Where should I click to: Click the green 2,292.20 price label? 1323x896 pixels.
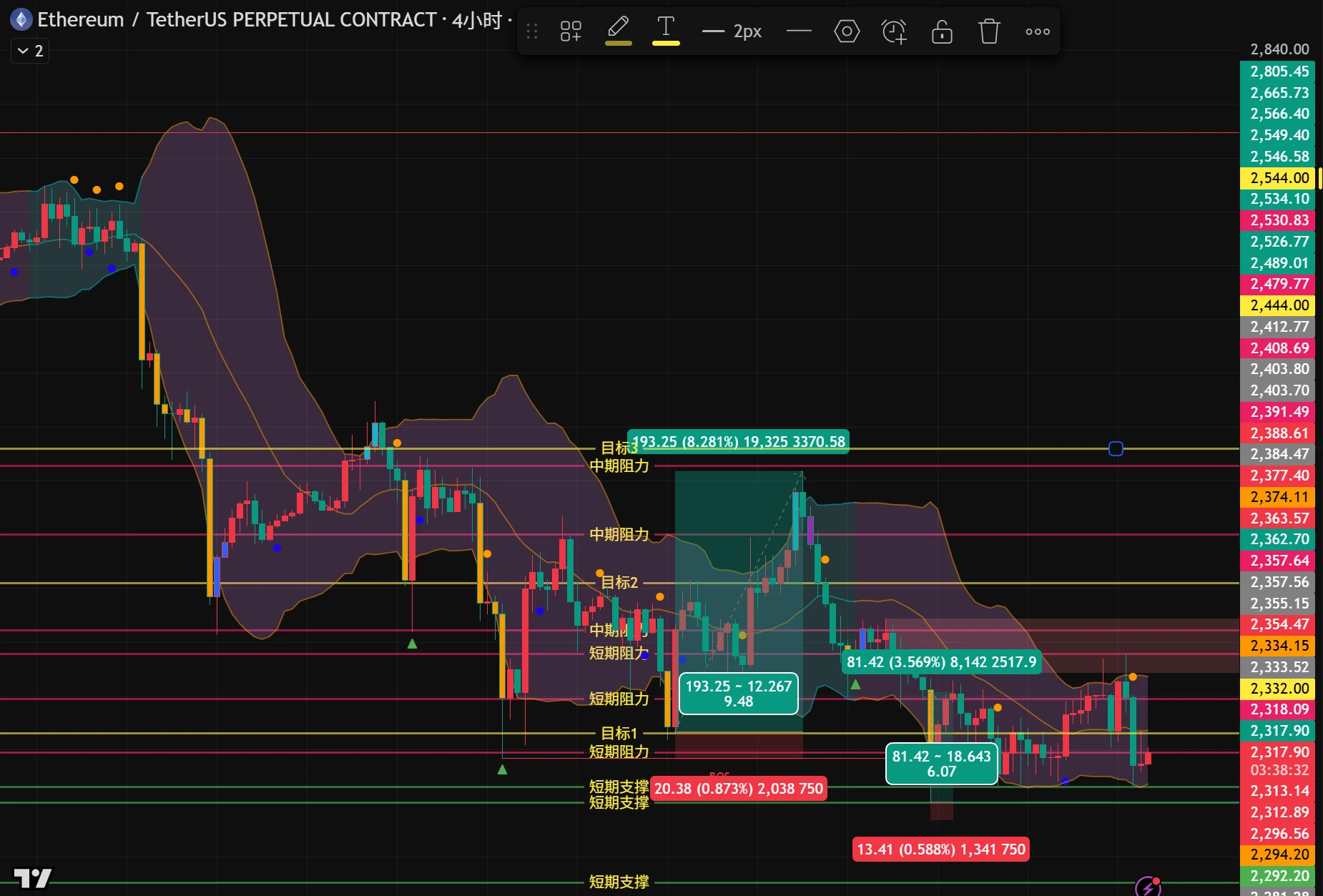coord(1278,876)
